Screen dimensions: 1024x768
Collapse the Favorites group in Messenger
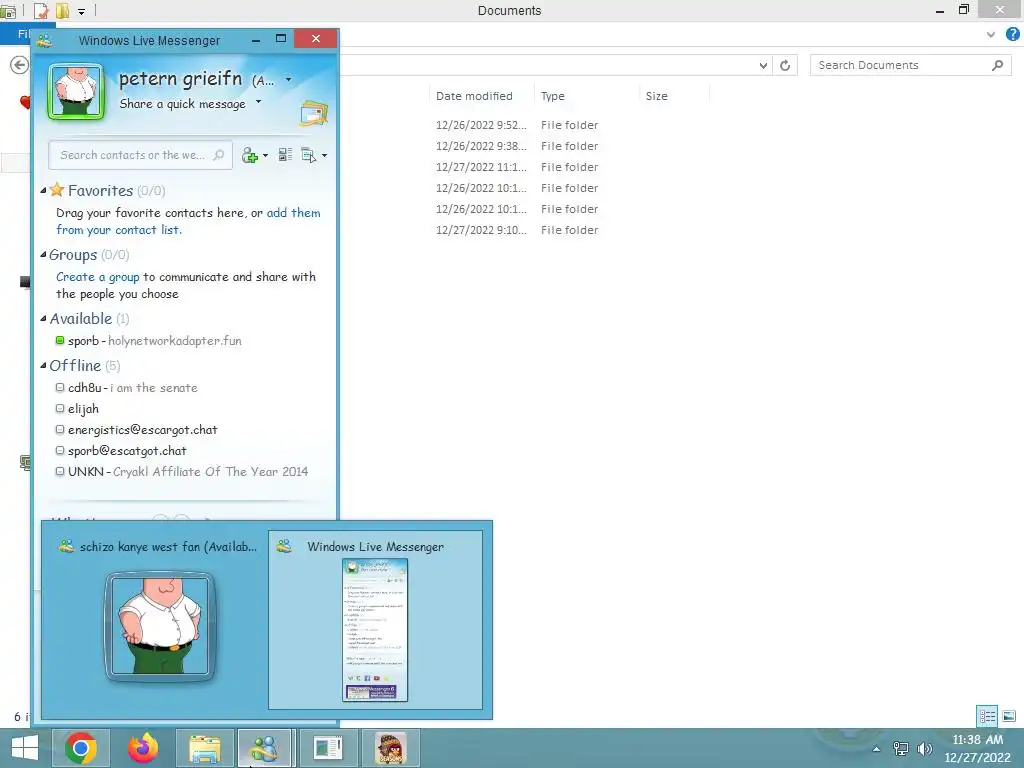point(44,191)
